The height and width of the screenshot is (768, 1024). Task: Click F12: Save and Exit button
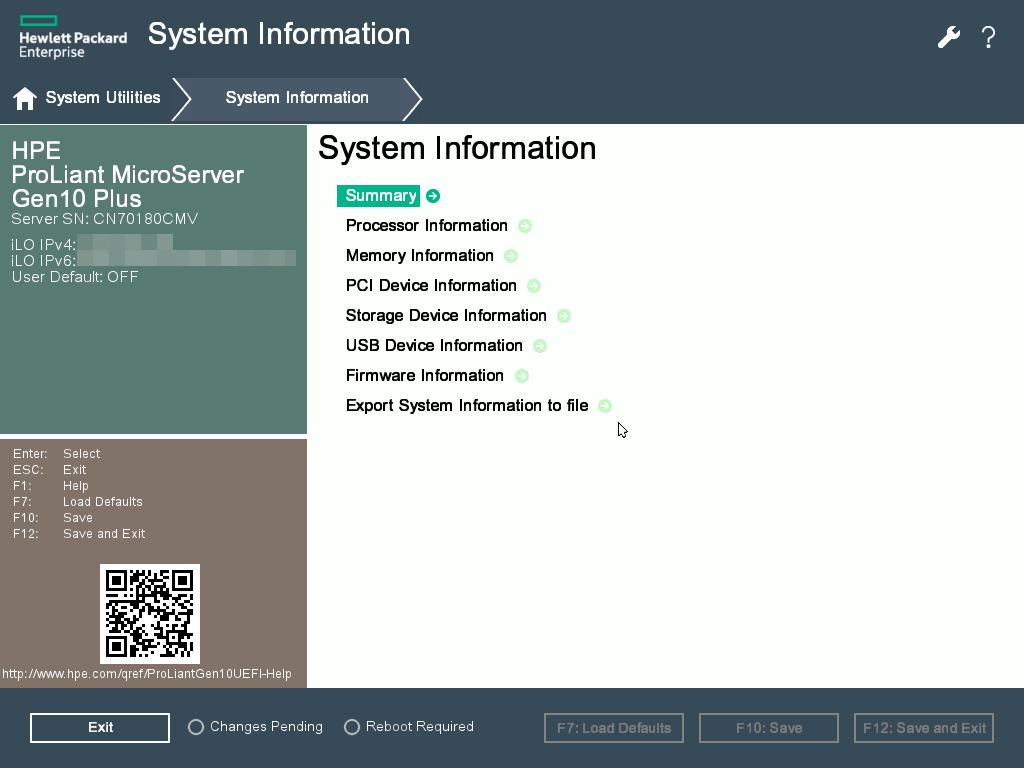tap(924, 728)
